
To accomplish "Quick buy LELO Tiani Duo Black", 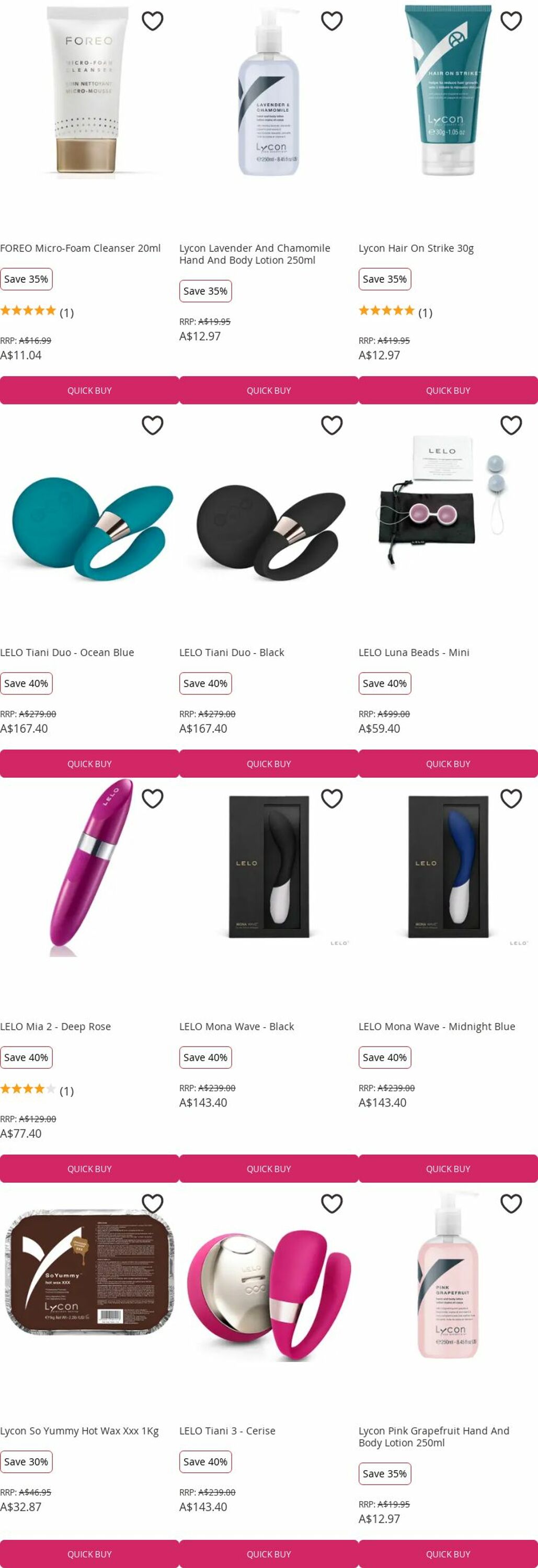I will [268, 763].
